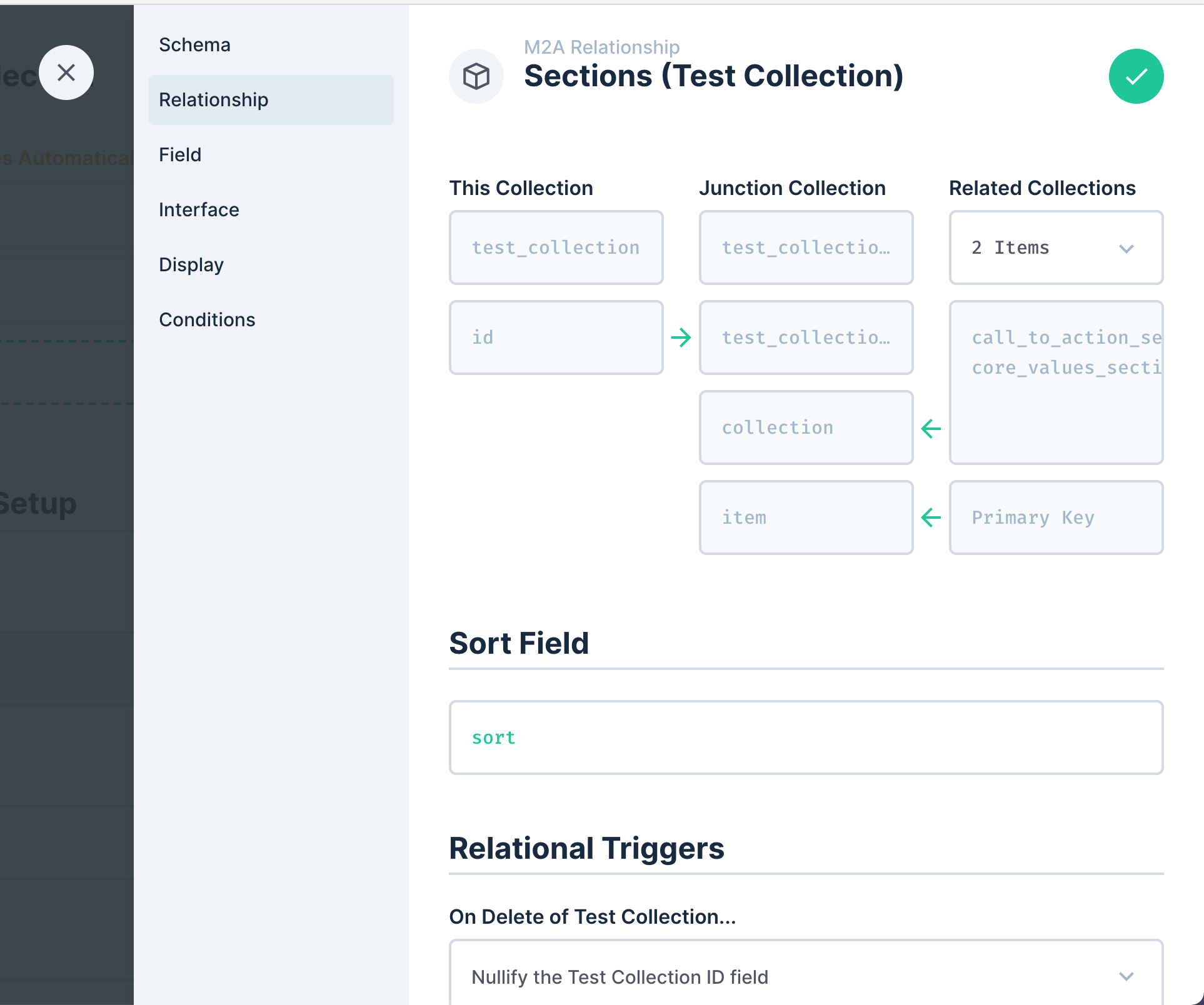Viewport: 1204px width, 1005px height.
Task: Close the collection setup drawer
Action: 66,72
